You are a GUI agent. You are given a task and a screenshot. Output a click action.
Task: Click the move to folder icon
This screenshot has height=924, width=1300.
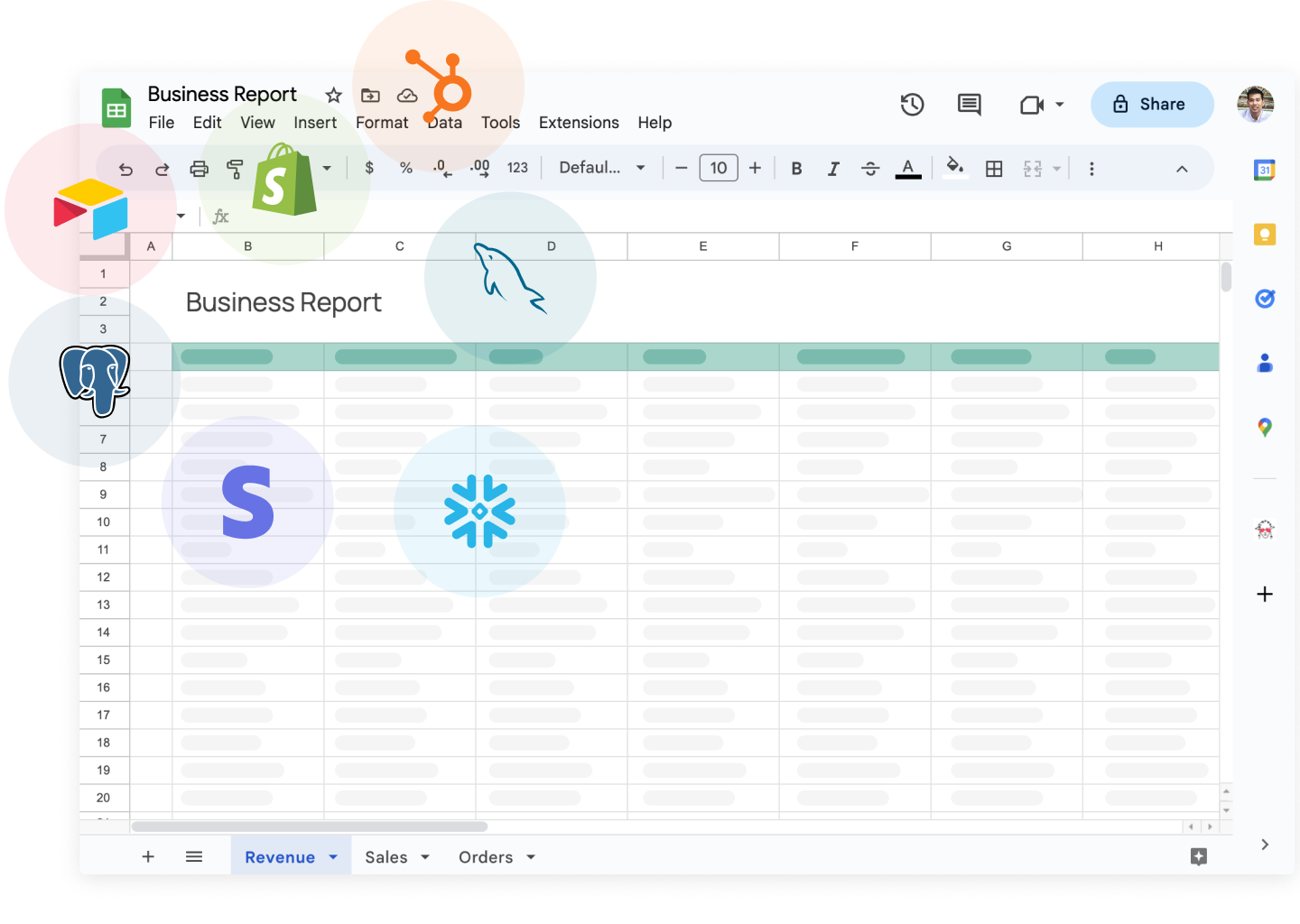coord(370,95)
